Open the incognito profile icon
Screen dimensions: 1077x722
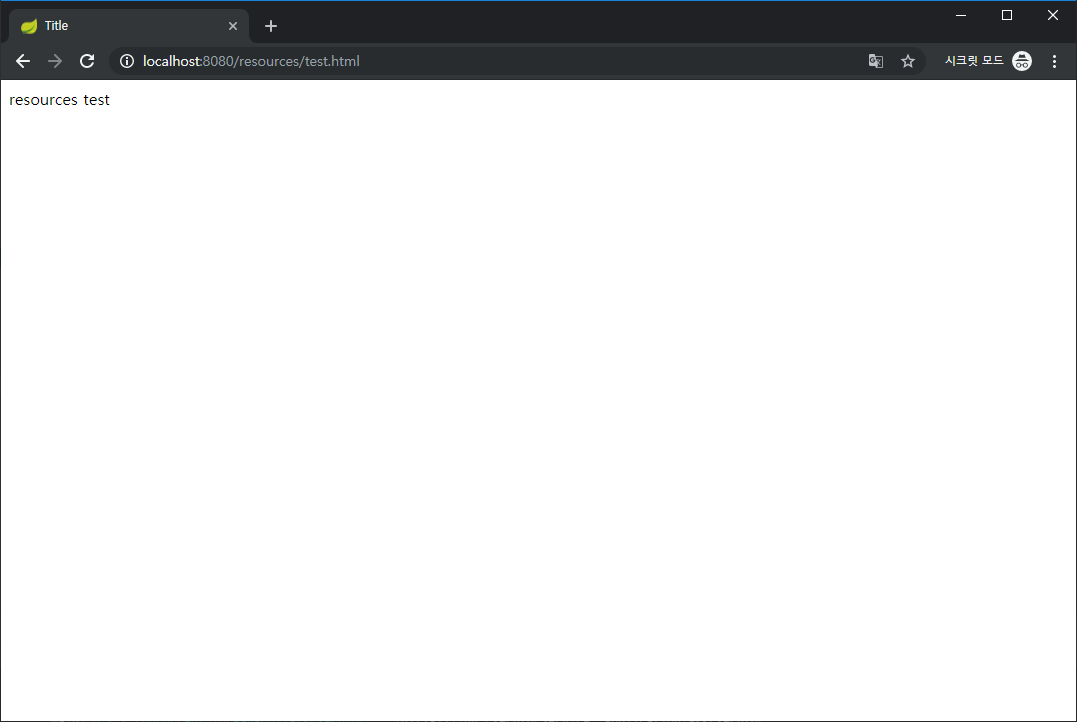coord(1022,61)
